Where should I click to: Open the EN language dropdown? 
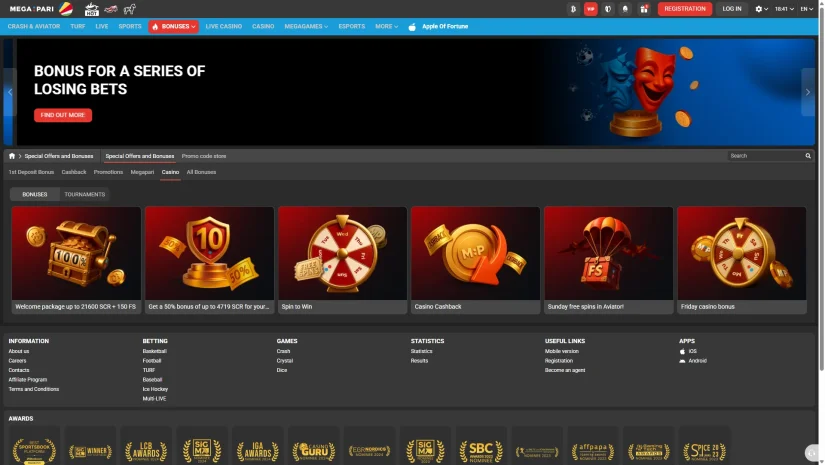click(x=806, y=9)
